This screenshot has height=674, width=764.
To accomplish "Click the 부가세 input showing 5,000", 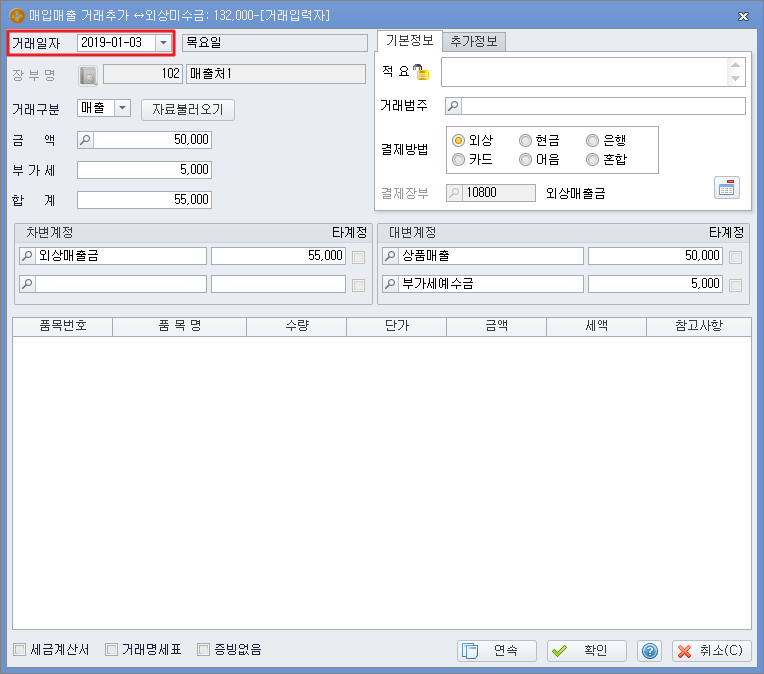I will point(144,170).
